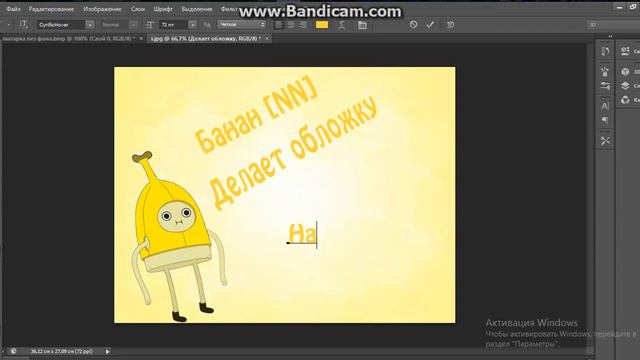Open the Brush settings panel icon
The height and width of the screenshot is (360, 640).
point(605,86)
